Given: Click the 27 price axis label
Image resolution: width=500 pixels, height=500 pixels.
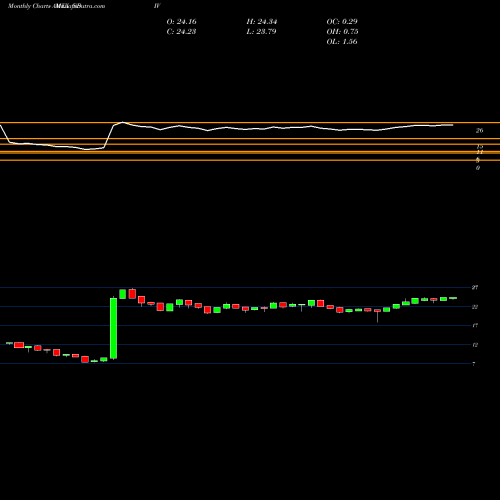Looking at the screenshot, I should coord(475,287).
